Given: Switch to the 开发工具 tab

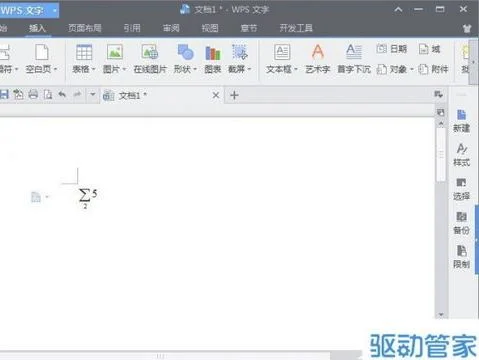Looking at the screenshot, I should [x=296, y=28].
